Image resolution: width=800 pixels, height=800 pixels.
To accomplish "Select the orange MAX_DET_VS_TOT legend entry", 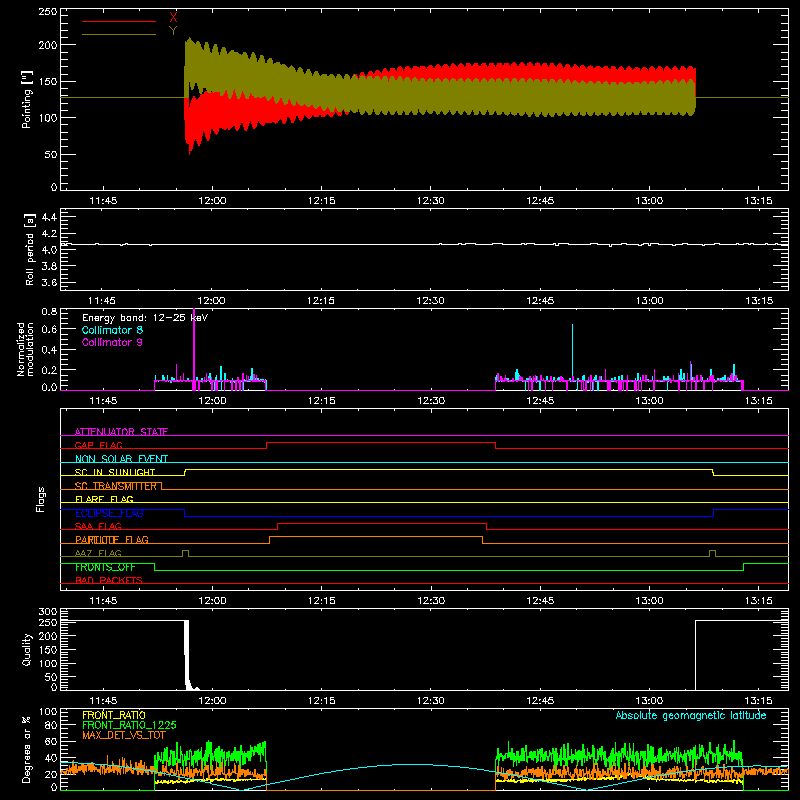I will (124, 735).
